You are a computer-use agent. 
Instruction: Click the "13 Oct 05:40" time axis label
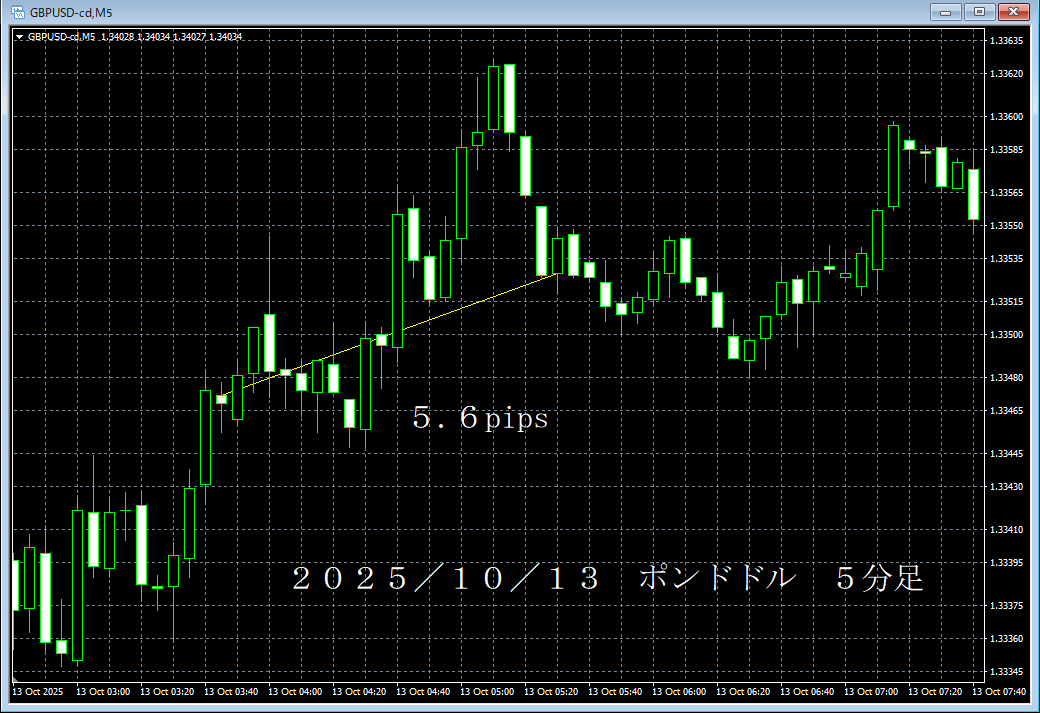(x=615, y=692)
